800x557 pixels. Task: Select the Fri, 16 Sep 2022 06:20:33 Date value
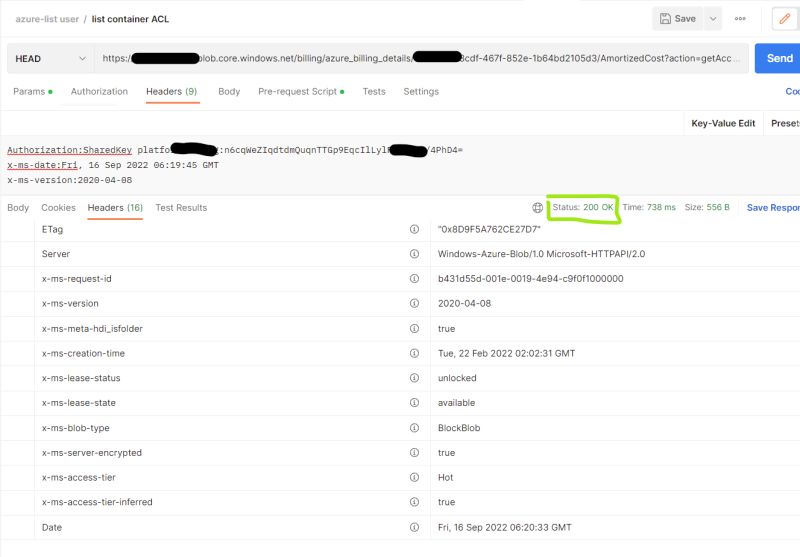[505, 527]
